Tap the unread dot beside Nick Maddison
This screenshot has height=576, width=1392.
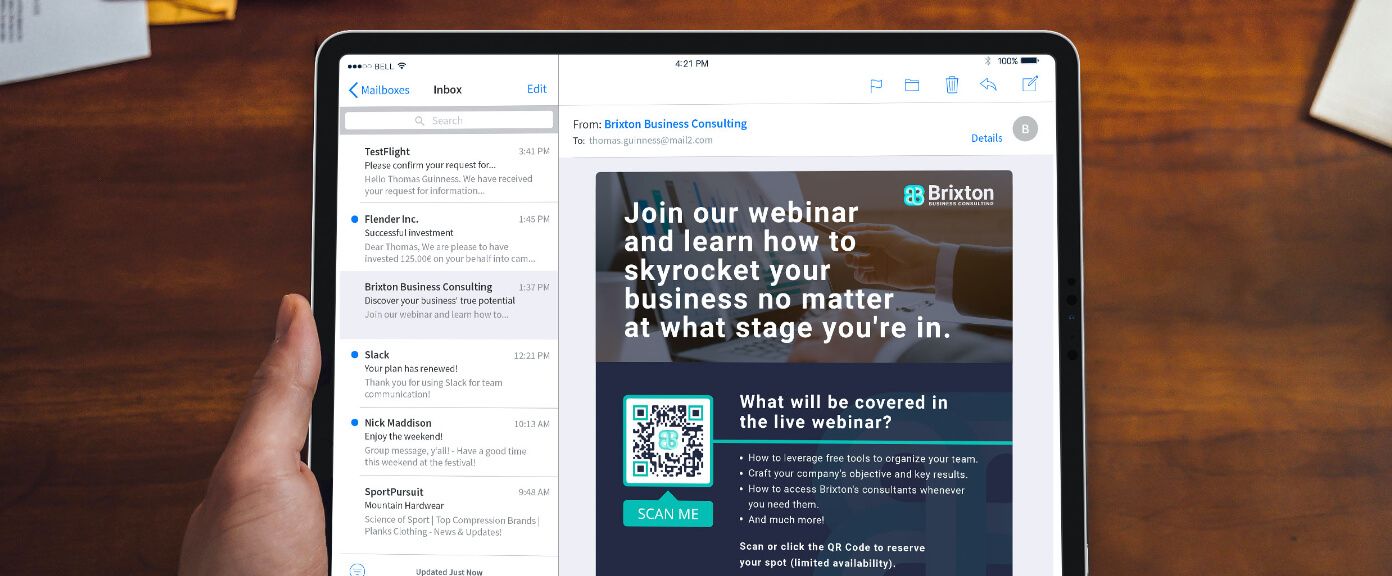(x=354, y=423)
